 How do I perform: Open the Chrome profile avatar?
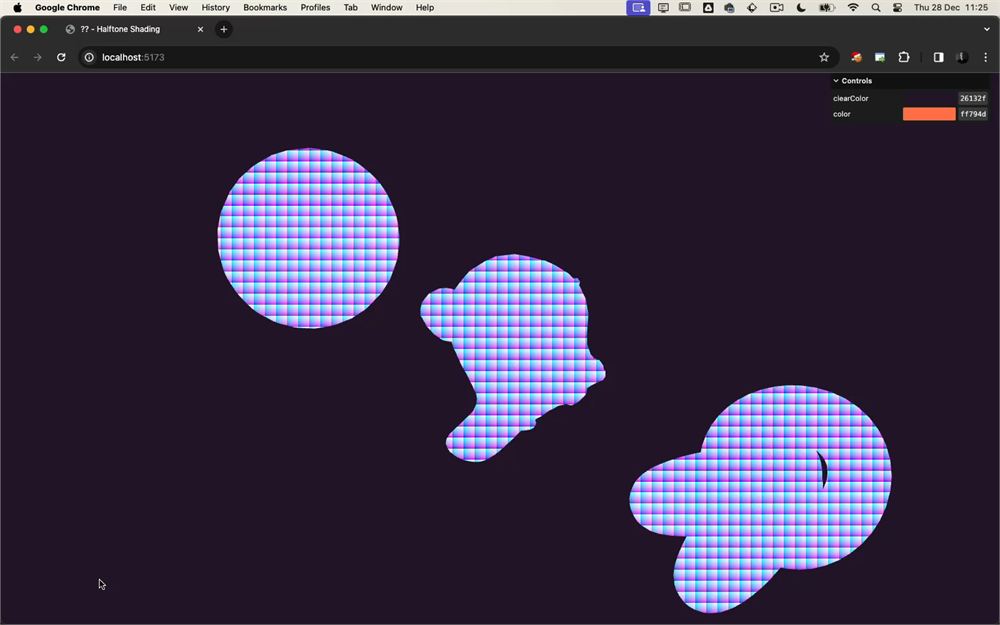[962, 57]
